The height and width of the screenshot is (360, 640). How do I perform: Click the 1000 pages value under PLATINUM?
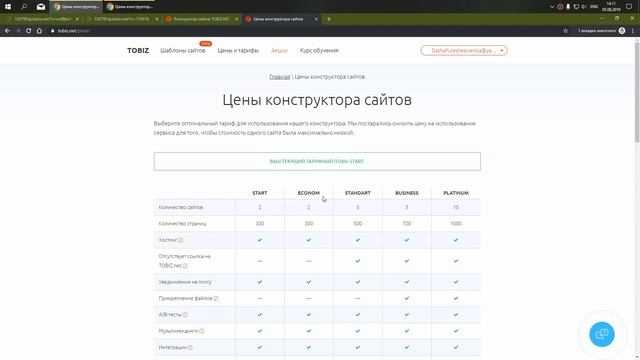pos(456,224)
